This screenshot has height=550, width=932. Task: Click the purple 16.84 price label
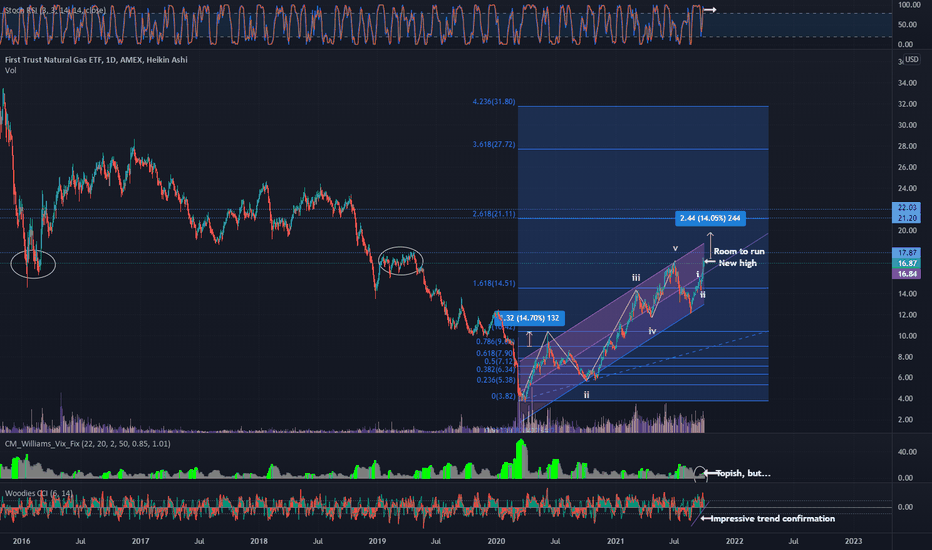click(x=906, y=274)
